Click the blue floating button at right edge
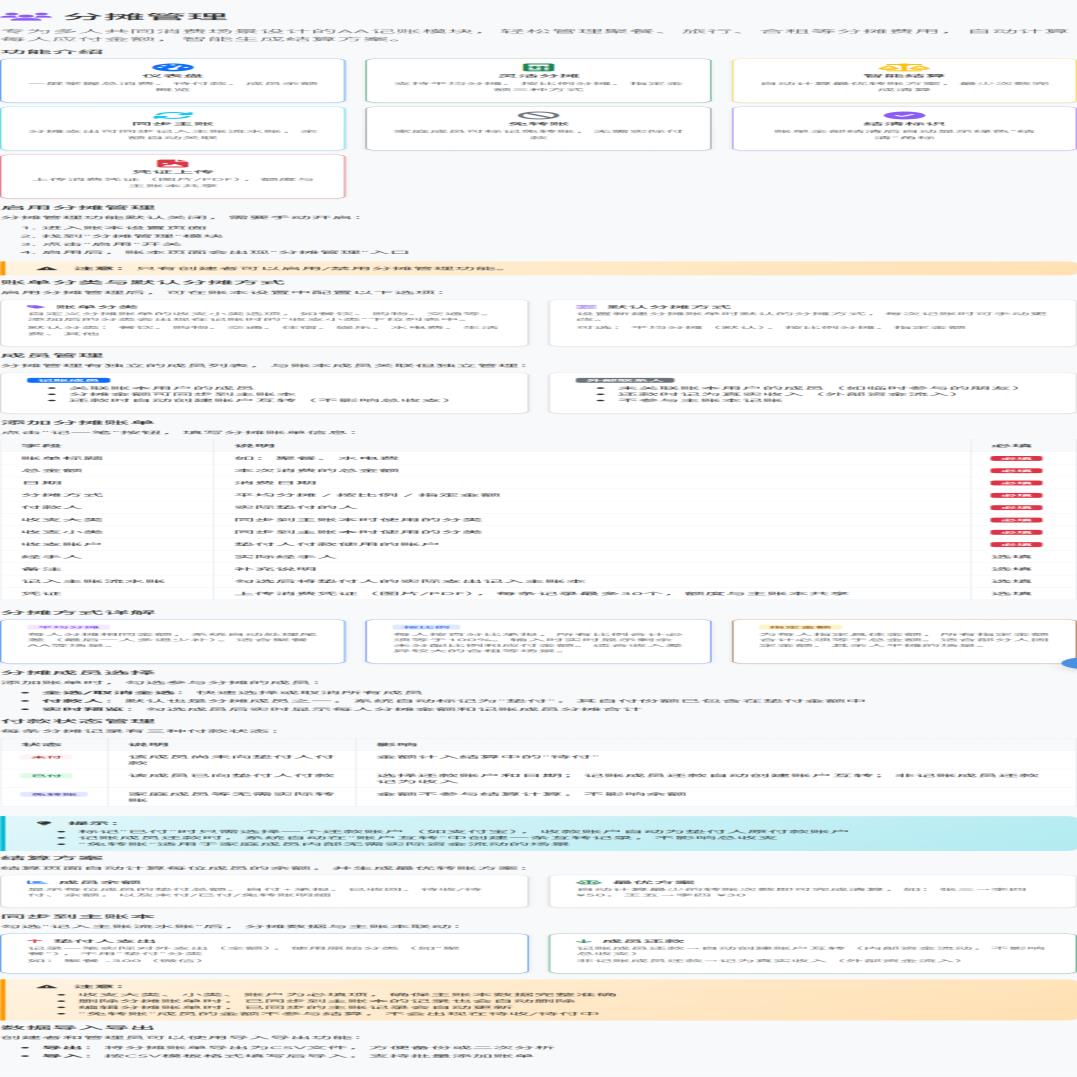Viewport: 1077px width, 1077px height. tap(1069, 663)
